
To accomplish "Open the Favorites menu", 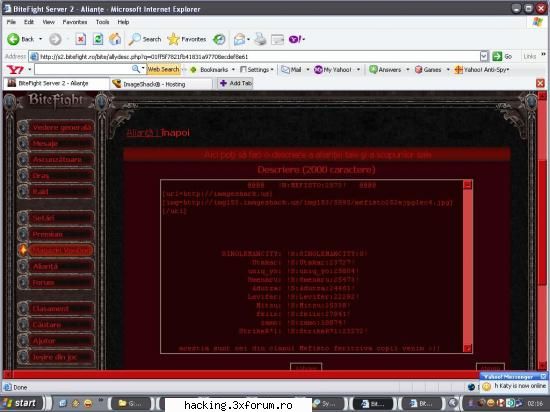I will coord(75,22).
